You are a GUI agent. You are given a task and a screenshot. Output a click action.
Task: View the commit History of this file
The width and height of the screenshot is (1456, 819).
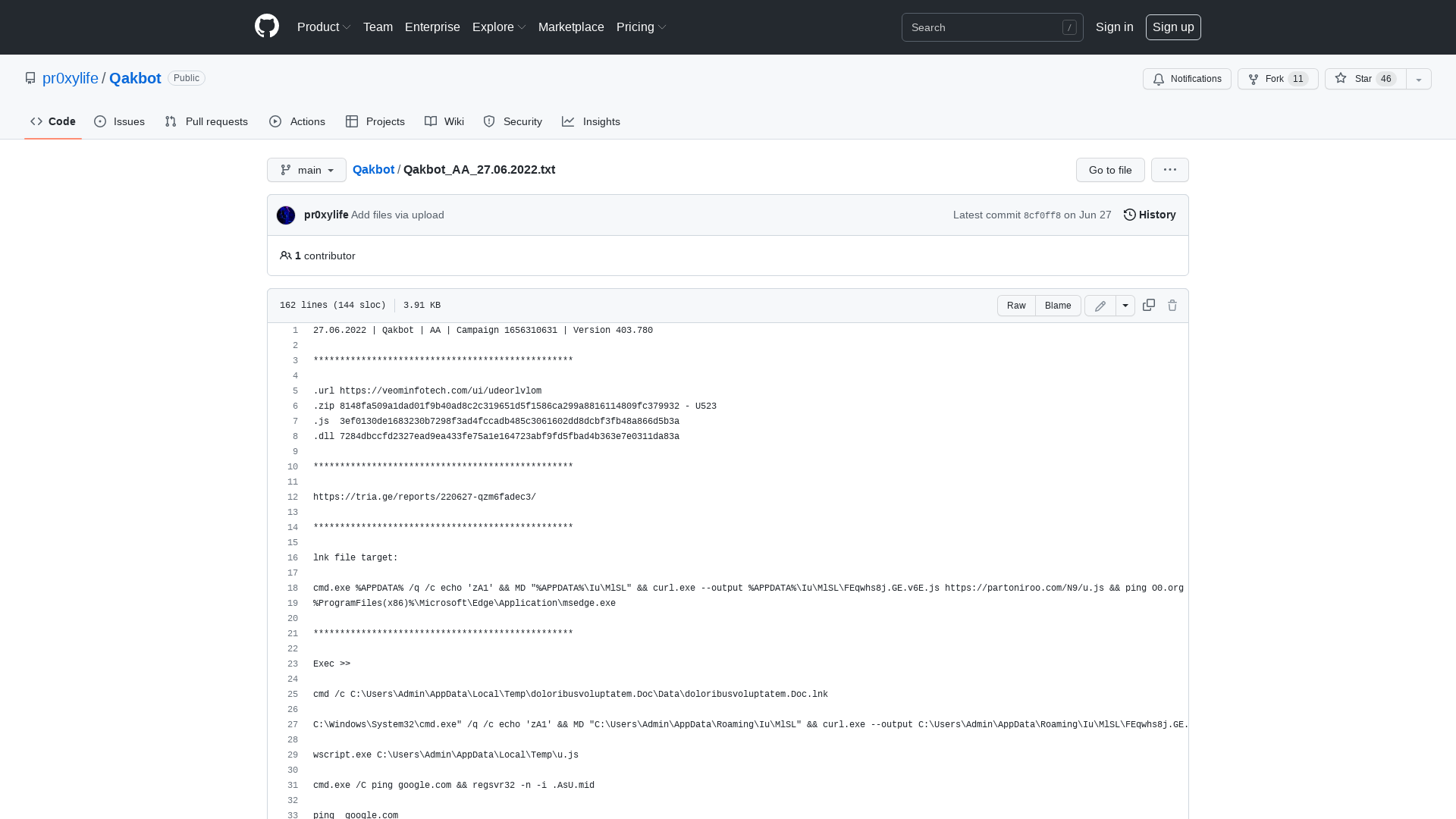tap(1148, 215)
